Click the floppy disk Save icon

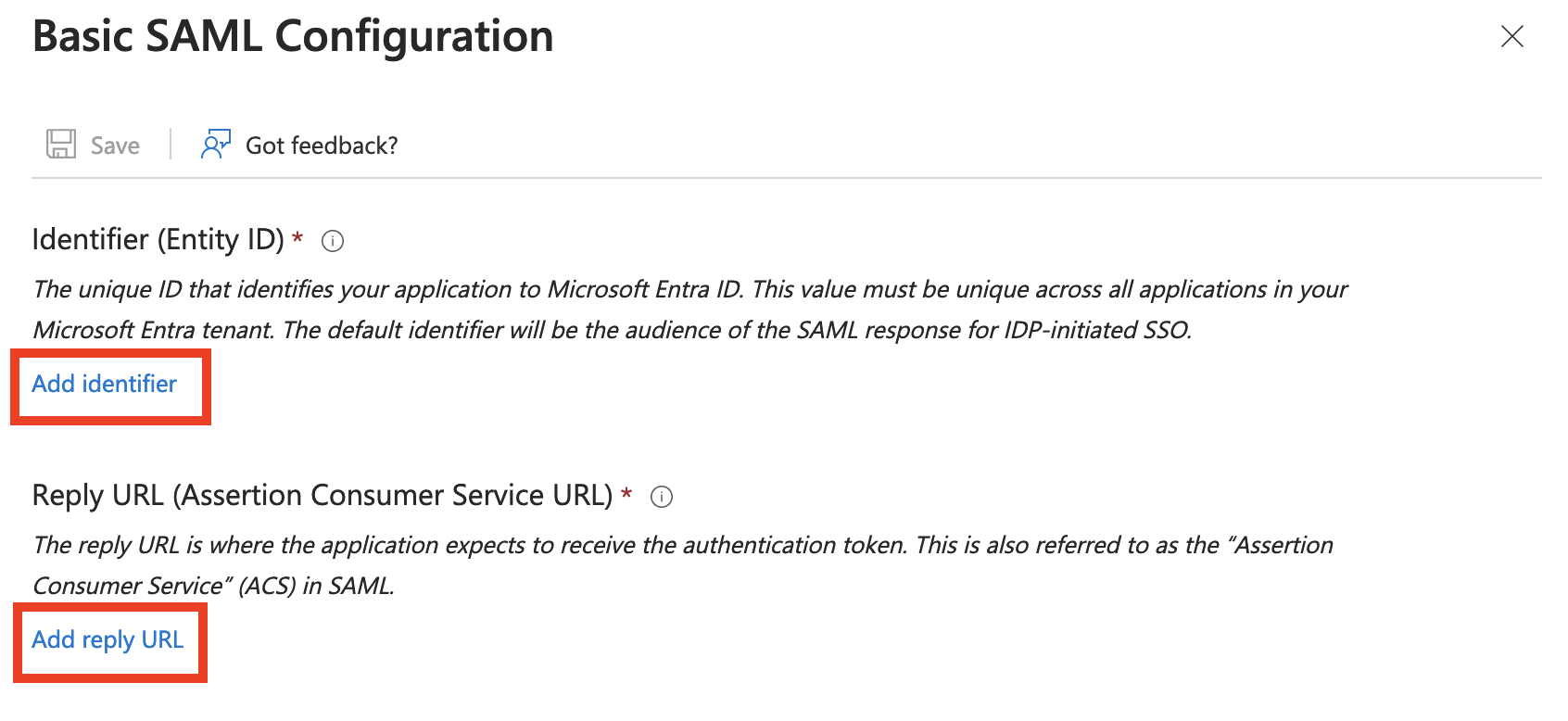click(x=61, y=145)
